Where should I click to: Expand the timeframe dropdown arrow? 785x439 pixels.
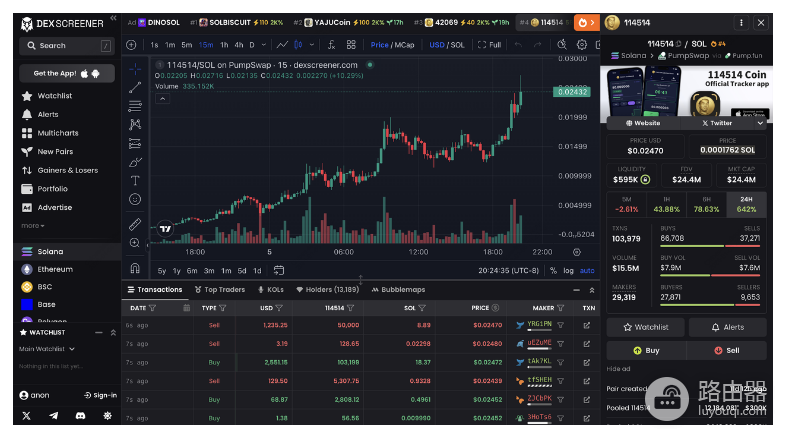pyautogui.click(x=263, y=45)
